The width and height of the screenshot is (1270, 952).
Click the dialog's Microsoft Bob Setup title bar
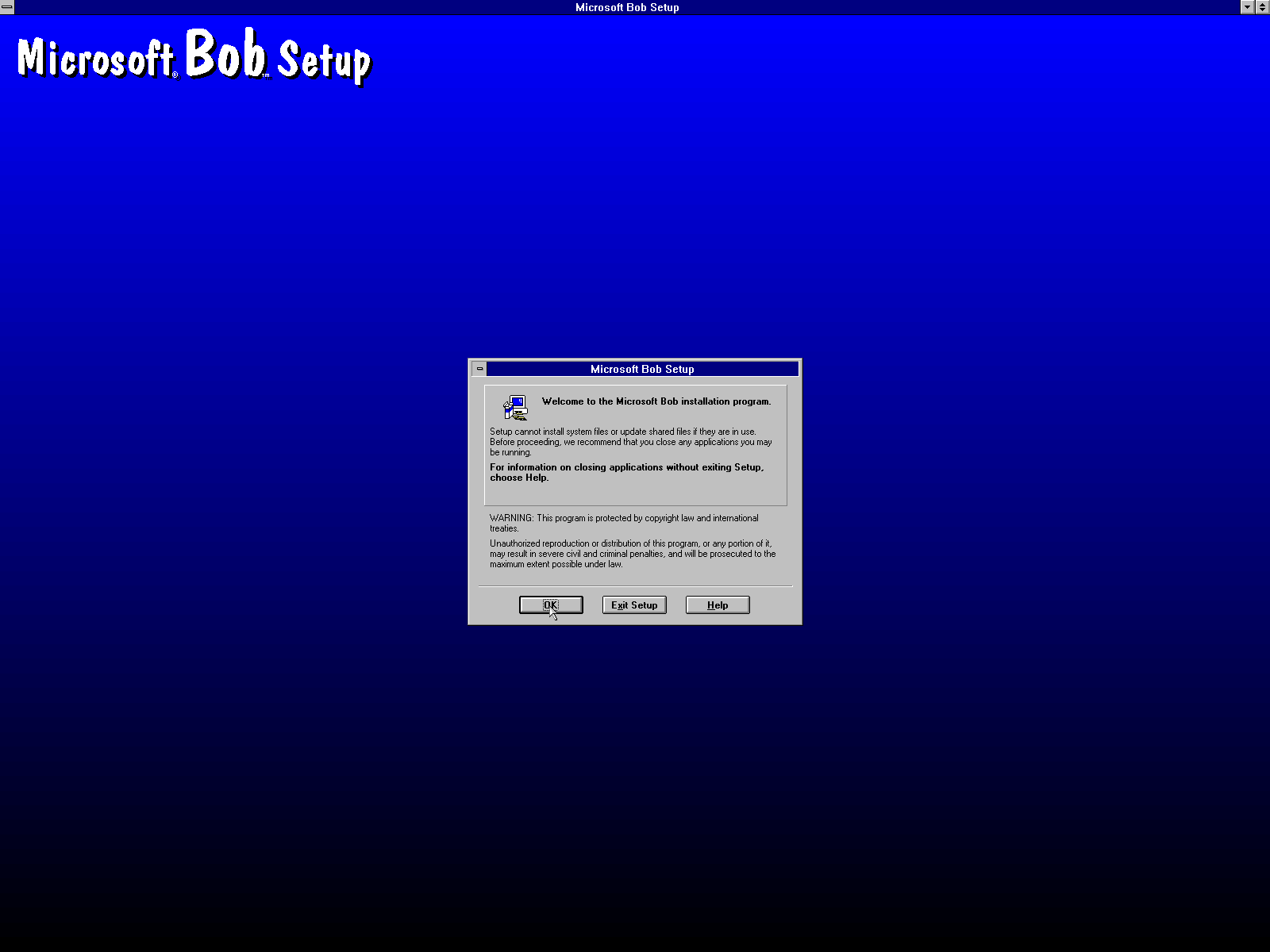coord(641,369)
